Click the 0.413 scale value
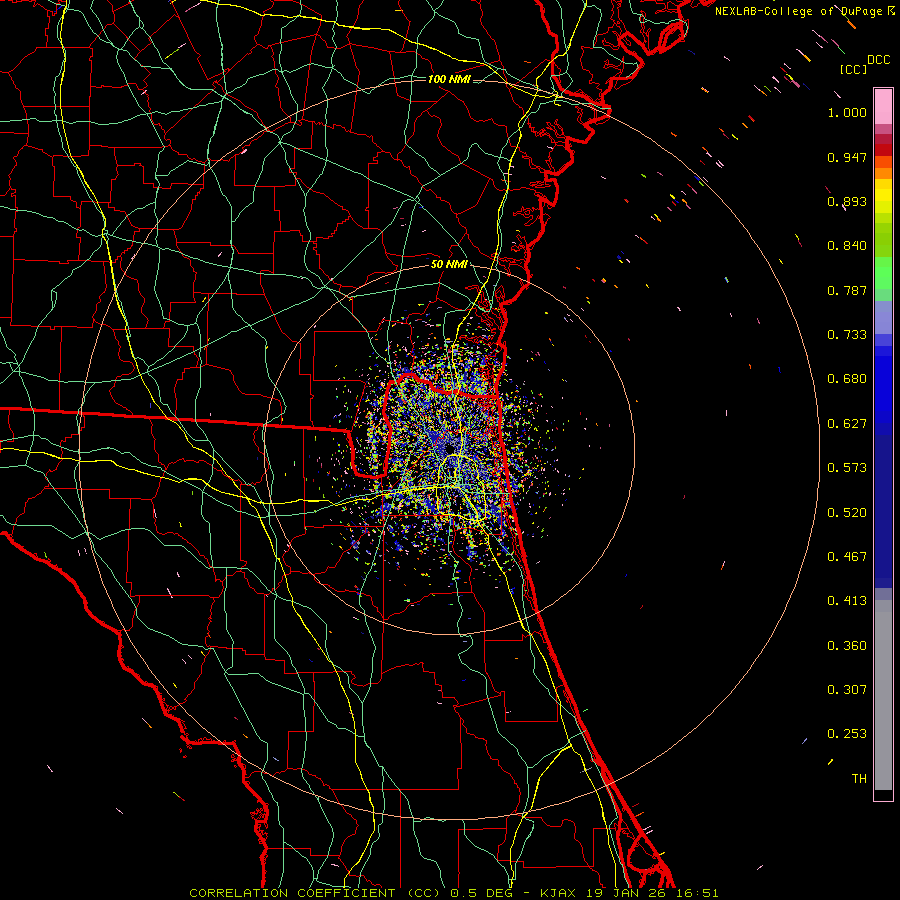The width and height of the screenshot is (900, 900). click(847, 601)
